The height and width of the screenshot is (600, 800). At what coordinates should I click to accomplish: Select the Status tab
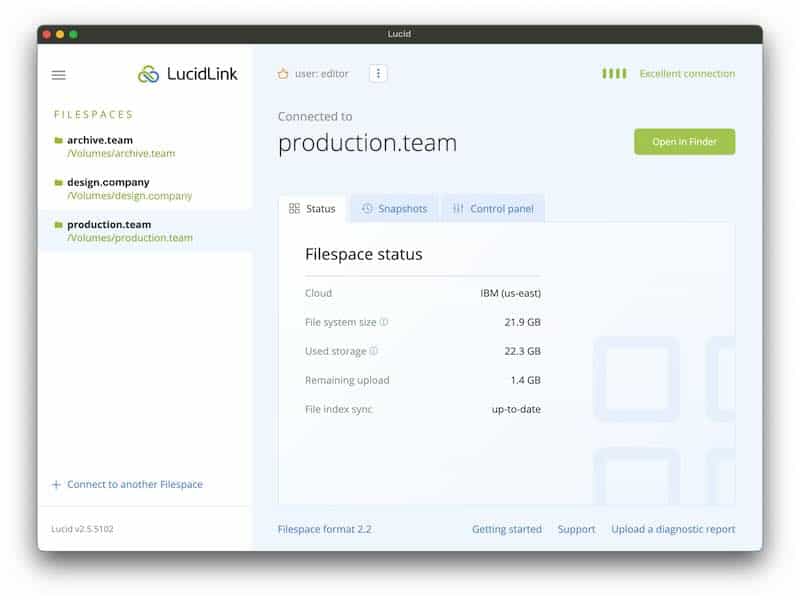pyautogui.click(x=312, y=209)
